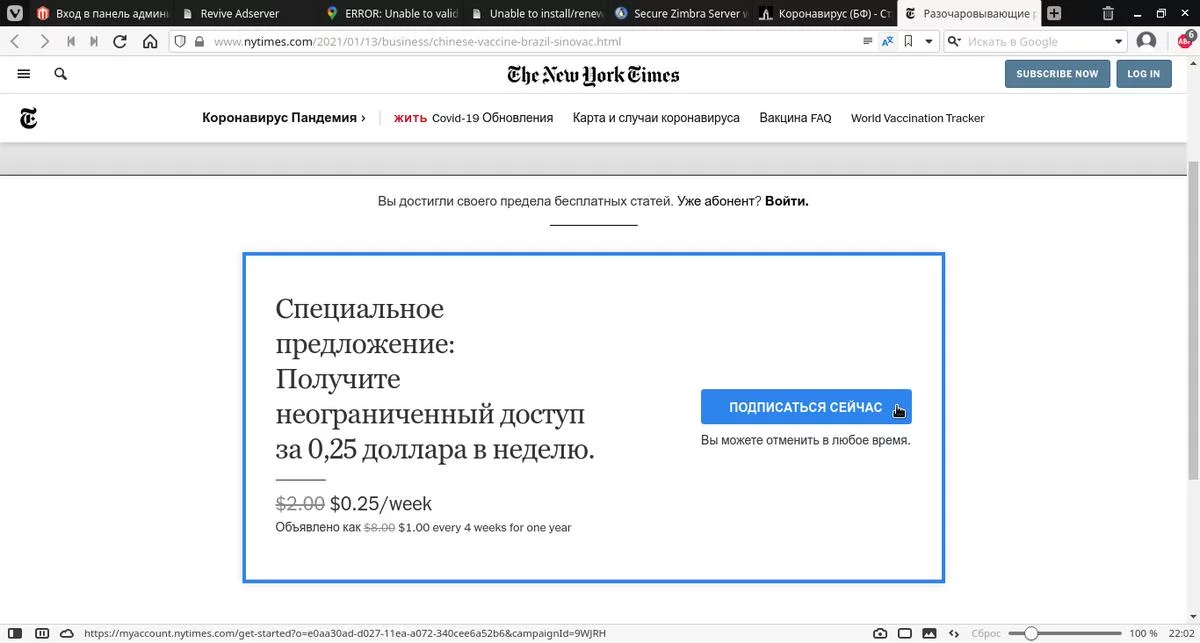Screen dimensions: 1200x643
Task: Switch to the Revive Adserver tab
Action: pos(240,14)
